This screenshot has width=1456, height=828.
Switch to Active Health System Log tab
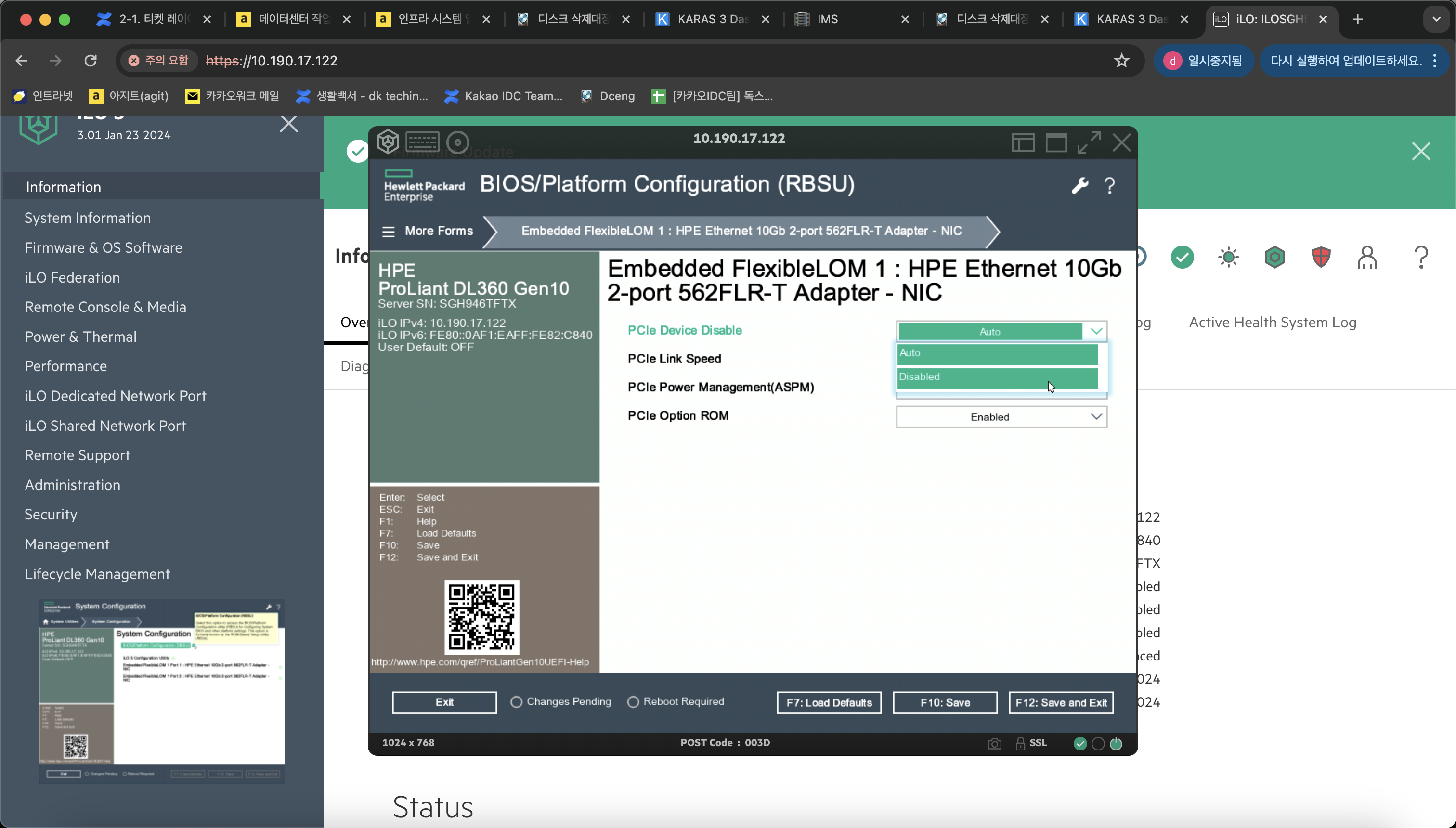pos(1272,323)
